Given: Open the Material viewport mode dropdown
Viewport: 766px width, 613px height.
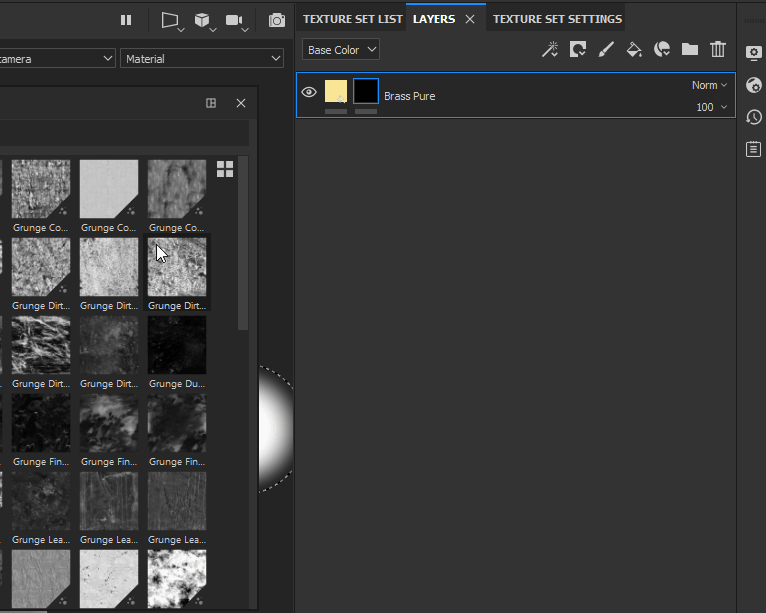Looking at the screenshot, I should (202, 59).
